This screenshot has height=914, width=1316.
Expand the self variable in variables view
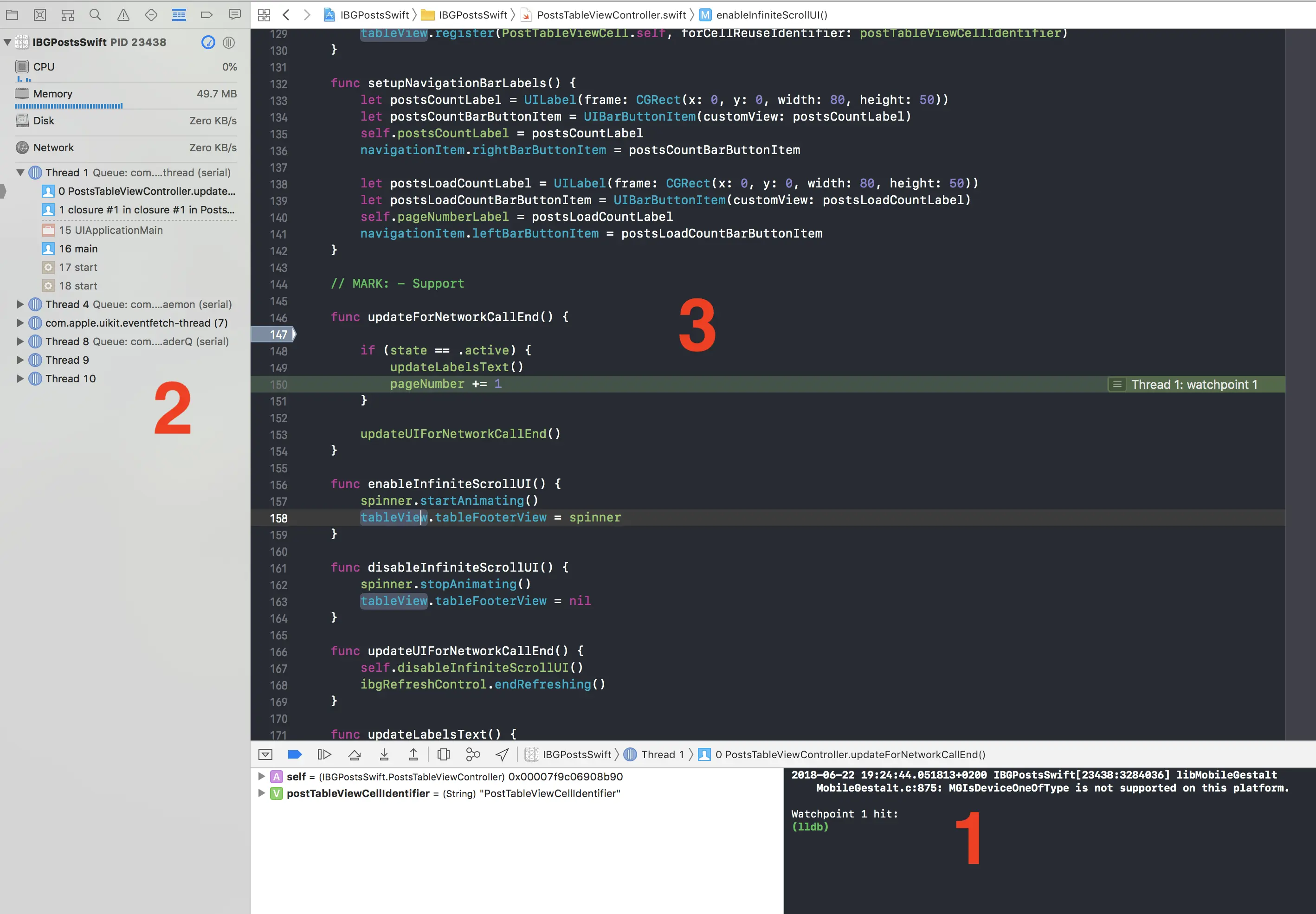pyautogui.click(x=261, y=777)
